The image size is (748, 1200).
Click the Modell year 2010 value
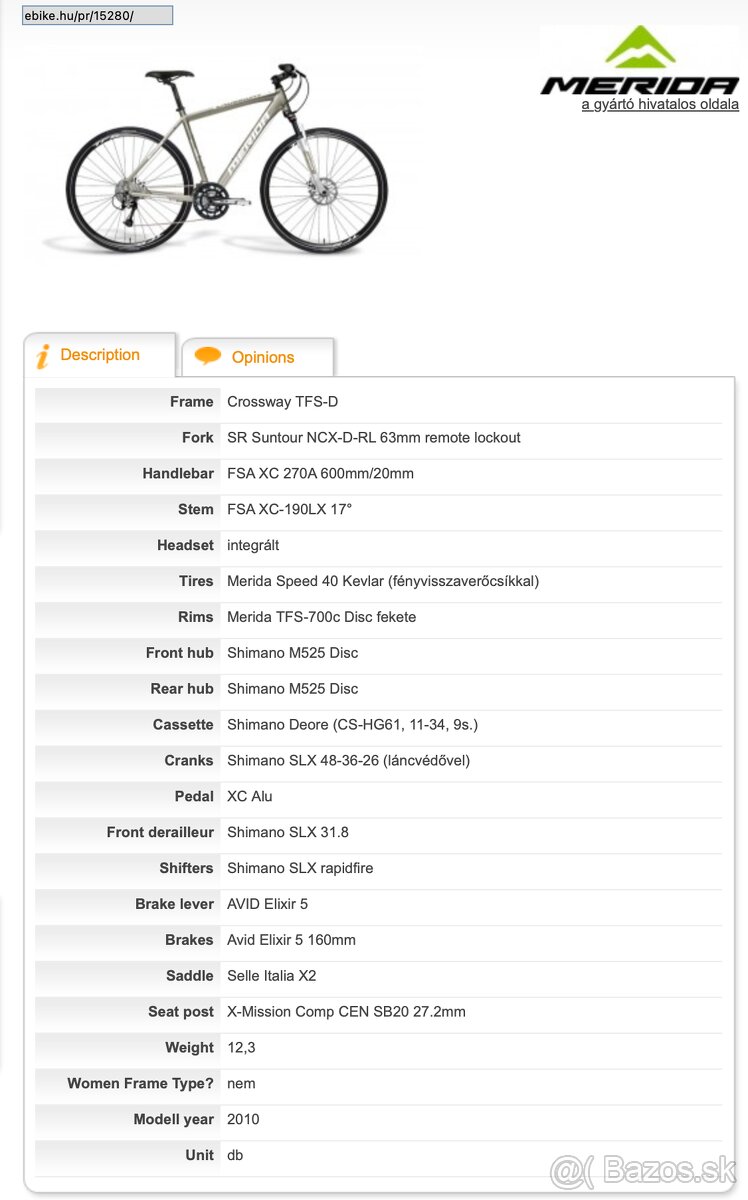[x=243, y=1120]
